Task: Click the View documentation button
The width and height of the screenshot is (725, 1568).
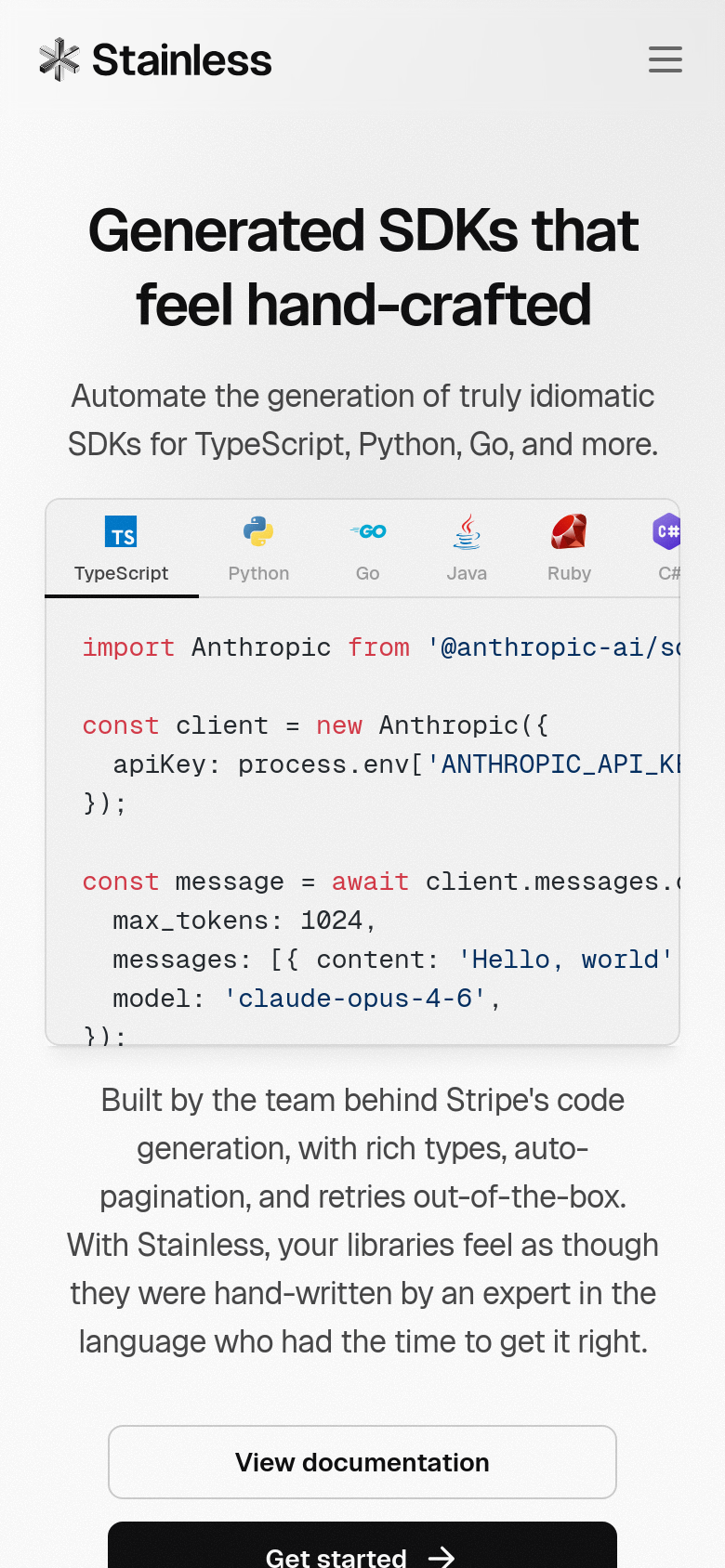Action: point(362,1462)
